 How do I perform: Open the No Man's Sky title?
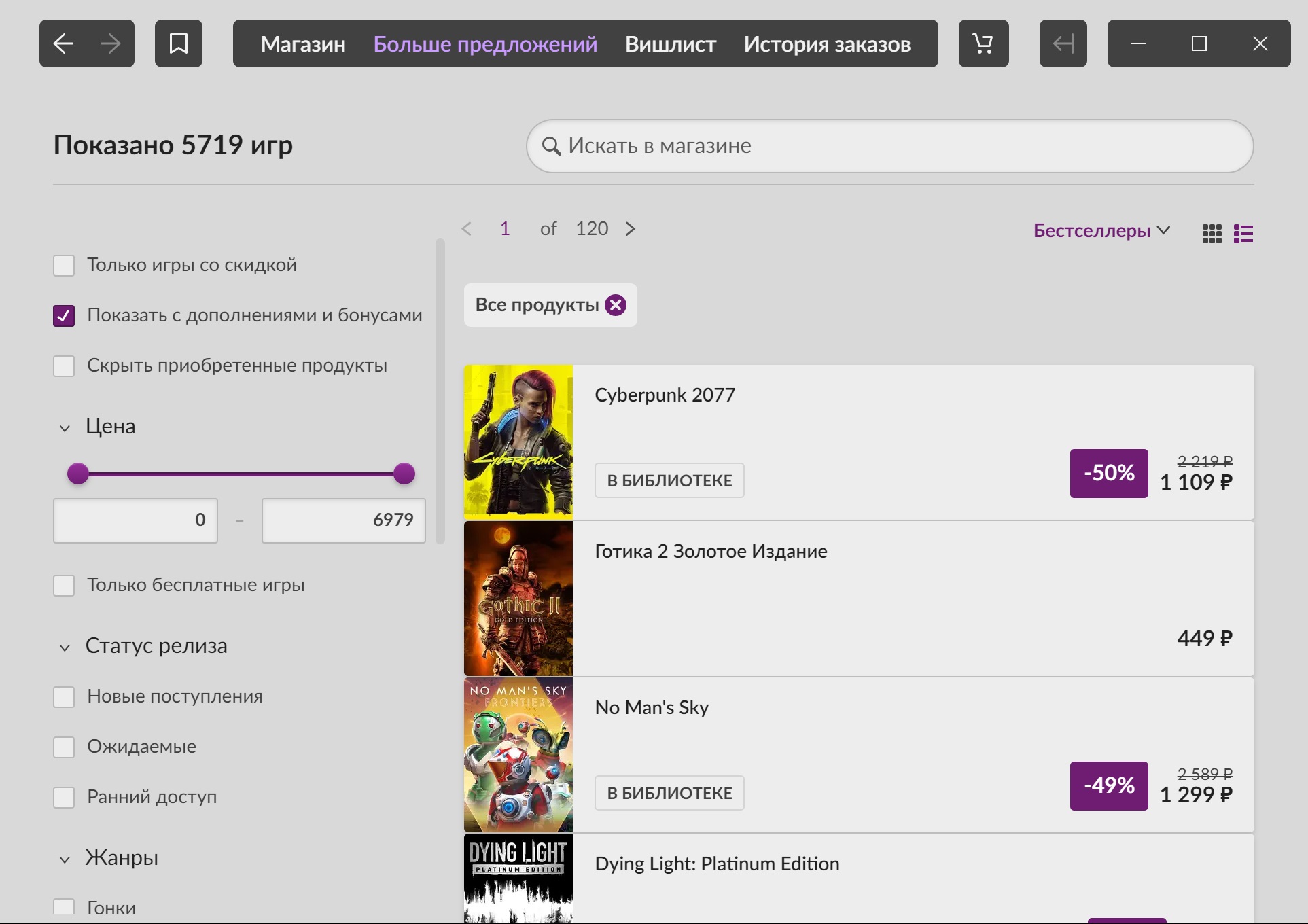[652, 707]
